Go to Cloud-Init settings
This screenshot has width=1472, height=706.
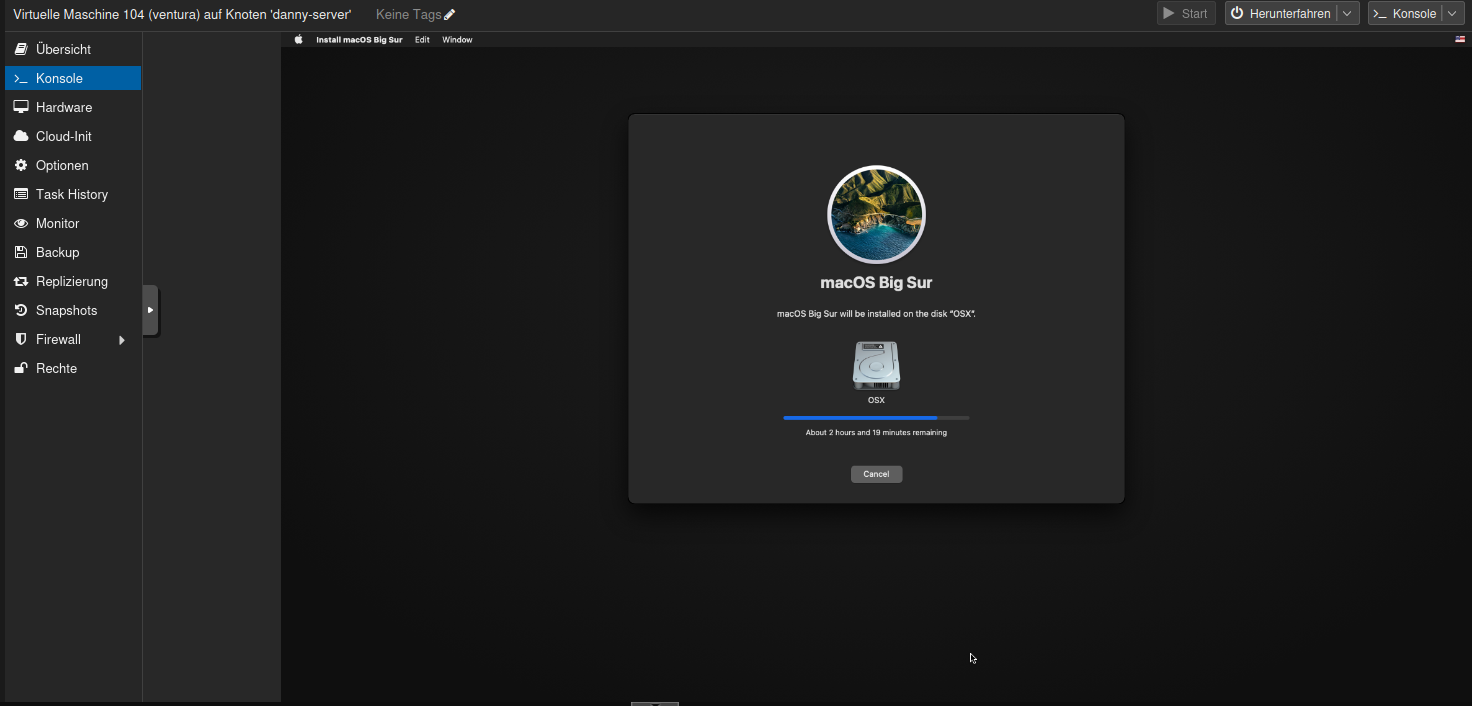click(73, 136)
